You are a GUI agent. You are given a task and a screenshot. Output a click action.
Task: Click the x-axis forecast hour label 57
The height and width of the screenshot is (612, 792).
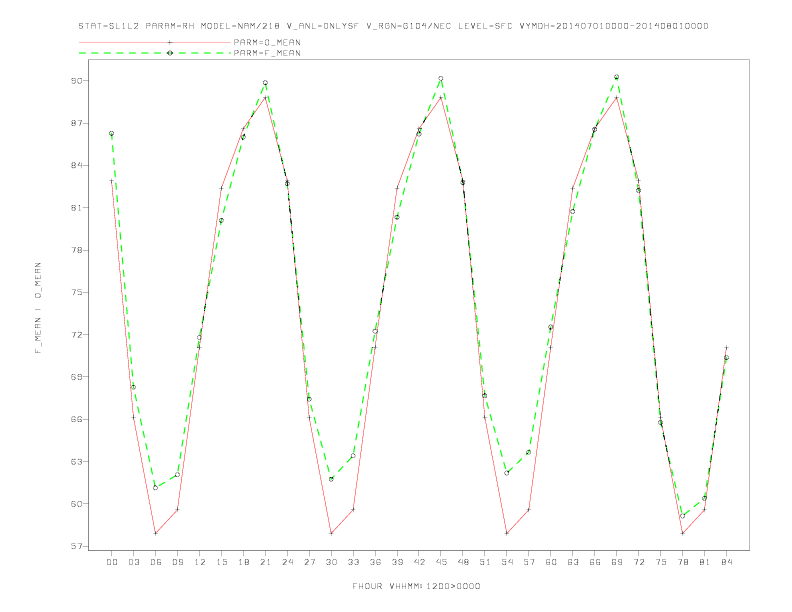point(529,562)
